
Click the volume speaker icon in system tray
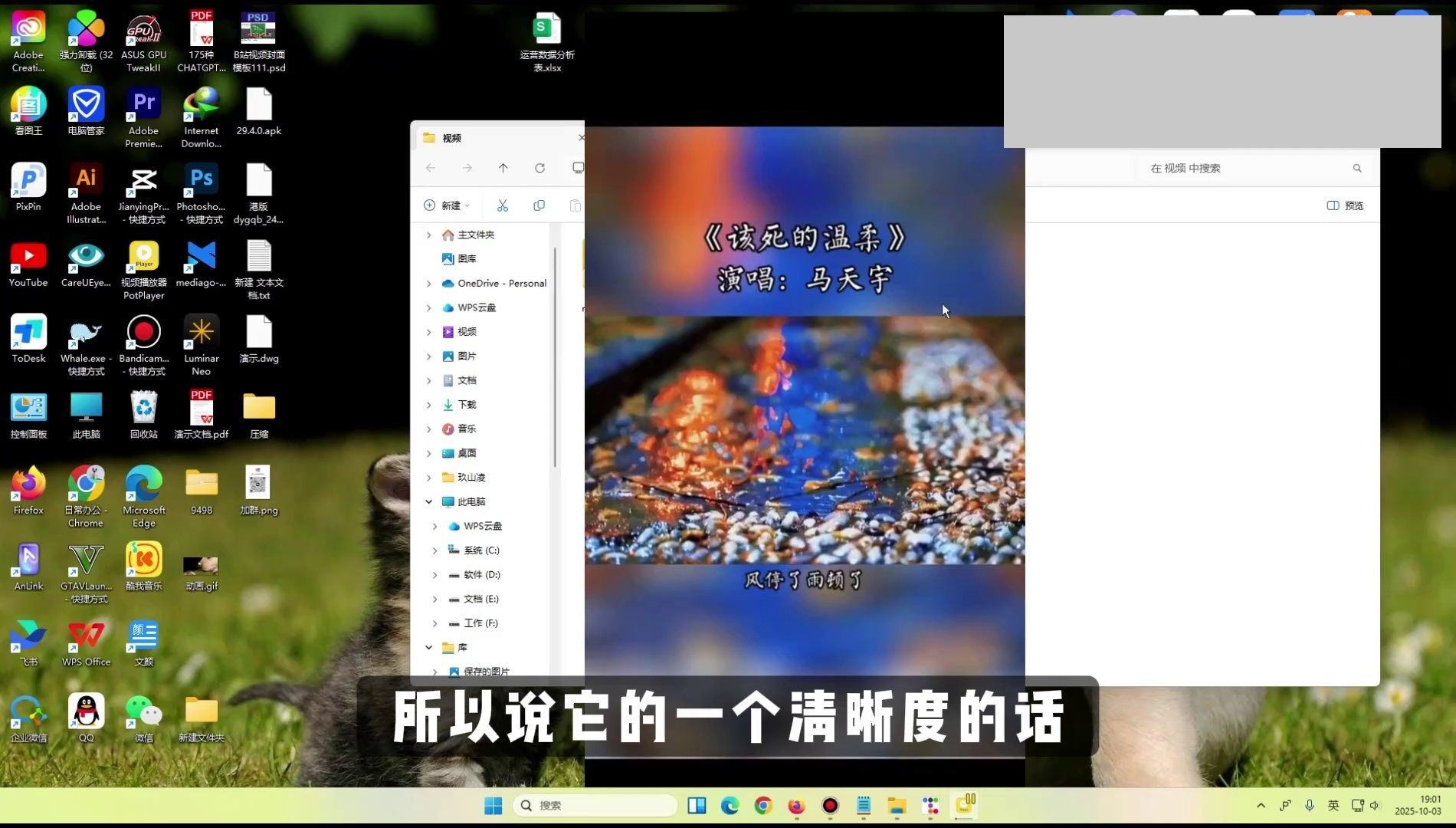[1375, 806]
